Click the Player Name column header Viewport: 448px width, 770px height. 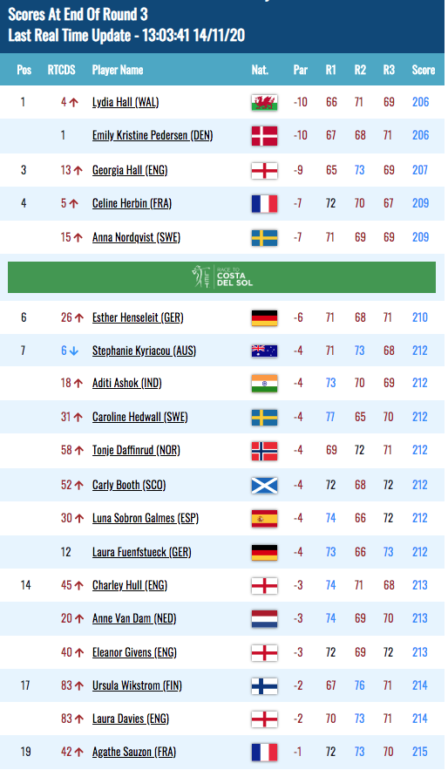pos(117,70)
